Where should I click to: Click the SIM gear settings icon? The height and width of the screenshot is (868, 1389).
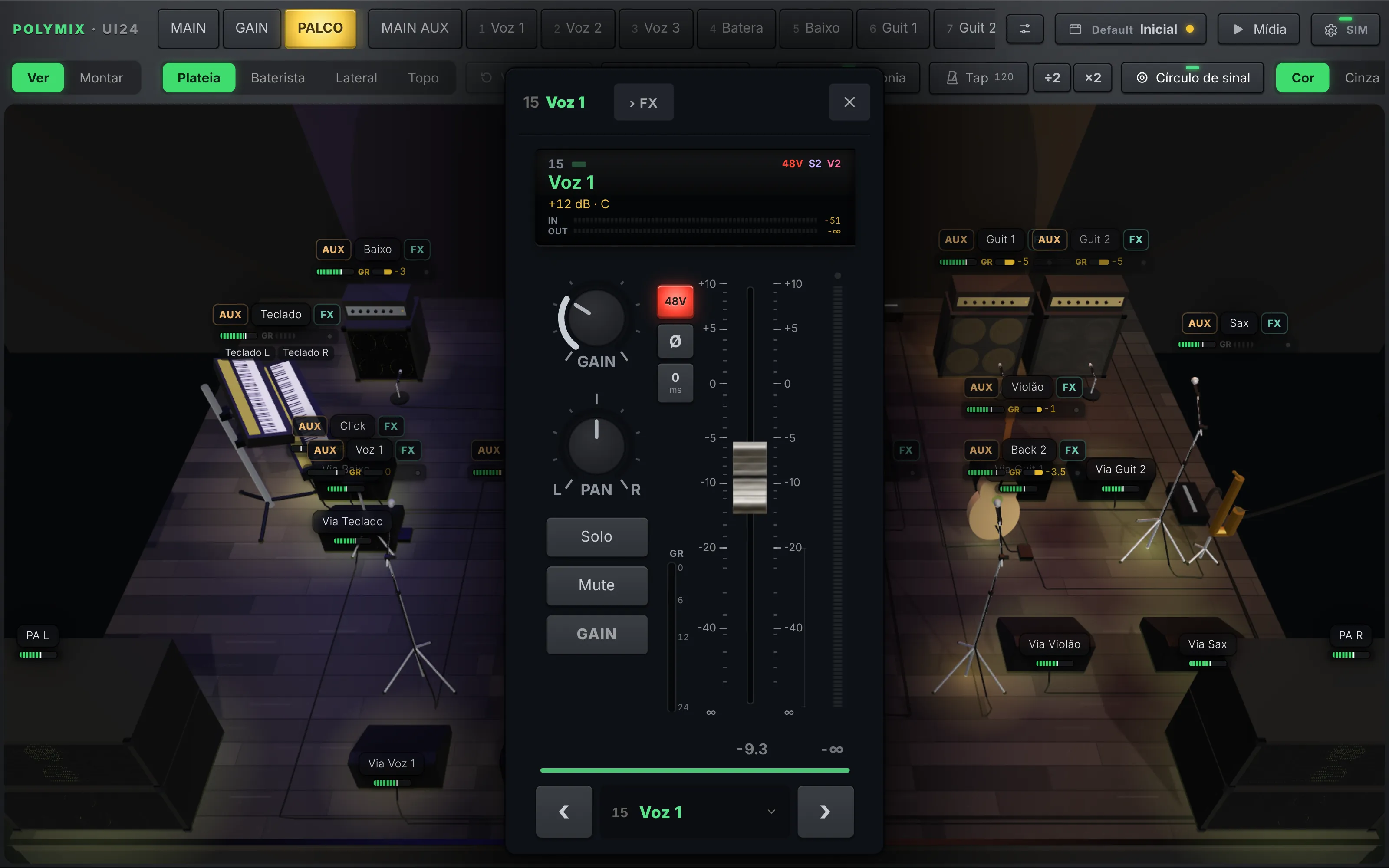(x=1346, y=29)
